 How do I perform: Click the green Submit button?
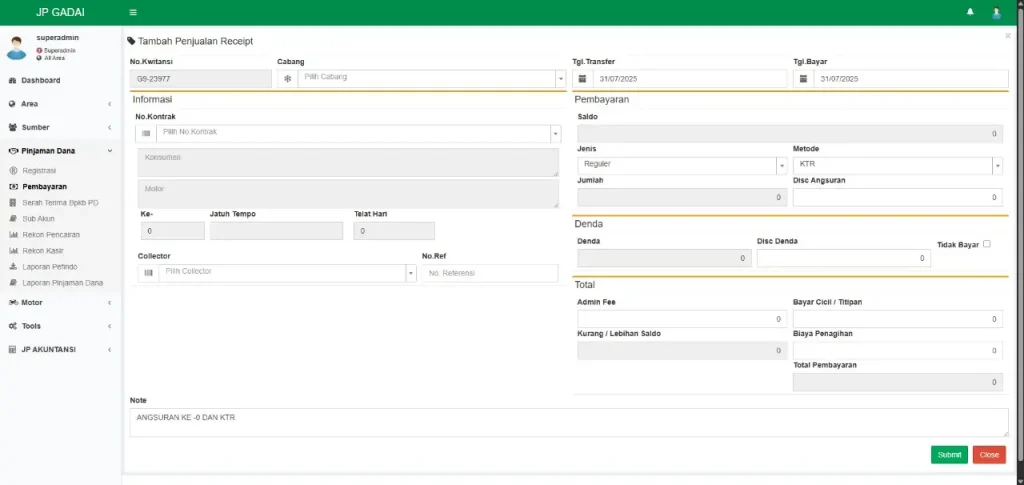(x=949, y=454)
